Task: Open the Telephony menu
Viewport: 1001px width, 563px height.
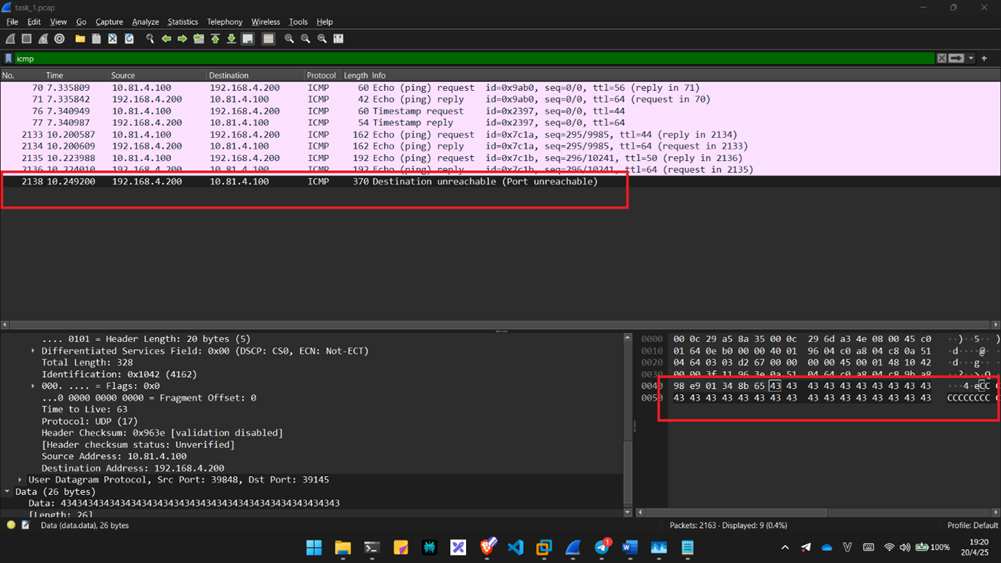Action: coord(225,22)
